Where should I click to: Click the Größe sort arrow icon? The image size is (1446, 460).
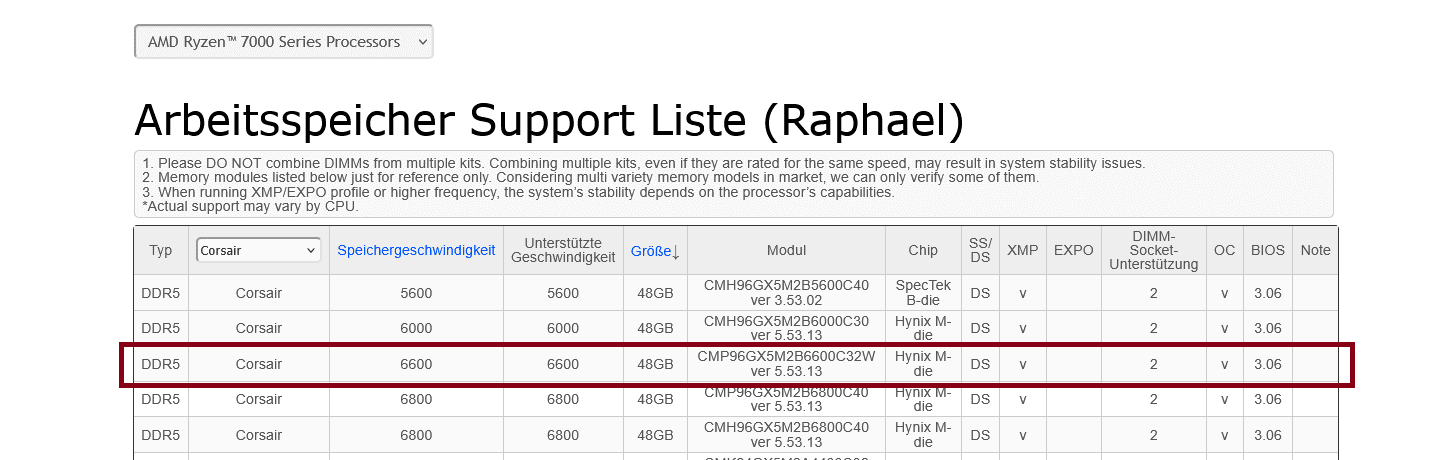point(675,252)
